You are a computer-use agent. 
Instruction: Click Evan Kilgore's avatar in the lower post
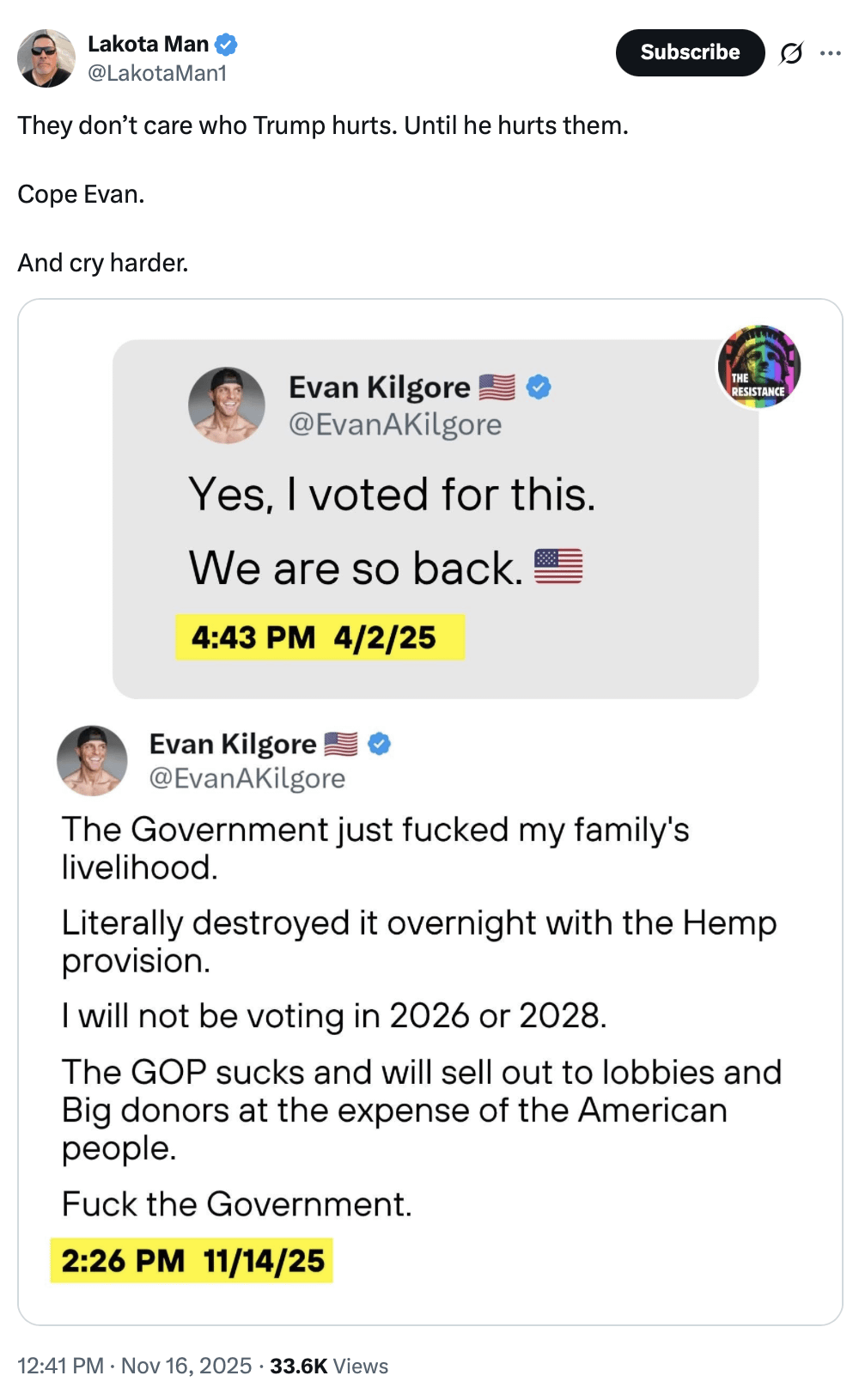point(92,760)
